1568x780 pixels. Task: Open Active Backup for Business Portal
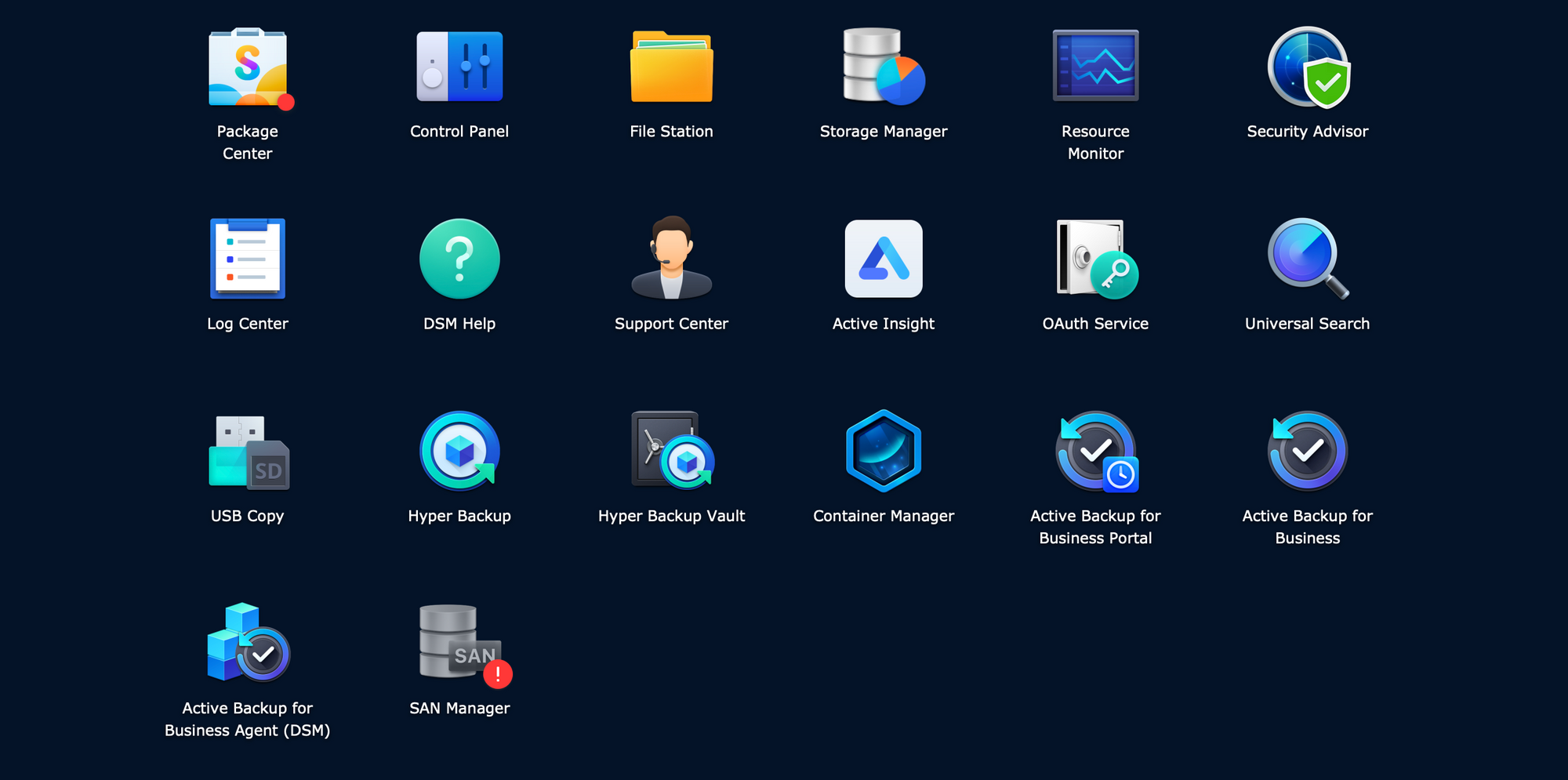tap(1096, 452)
